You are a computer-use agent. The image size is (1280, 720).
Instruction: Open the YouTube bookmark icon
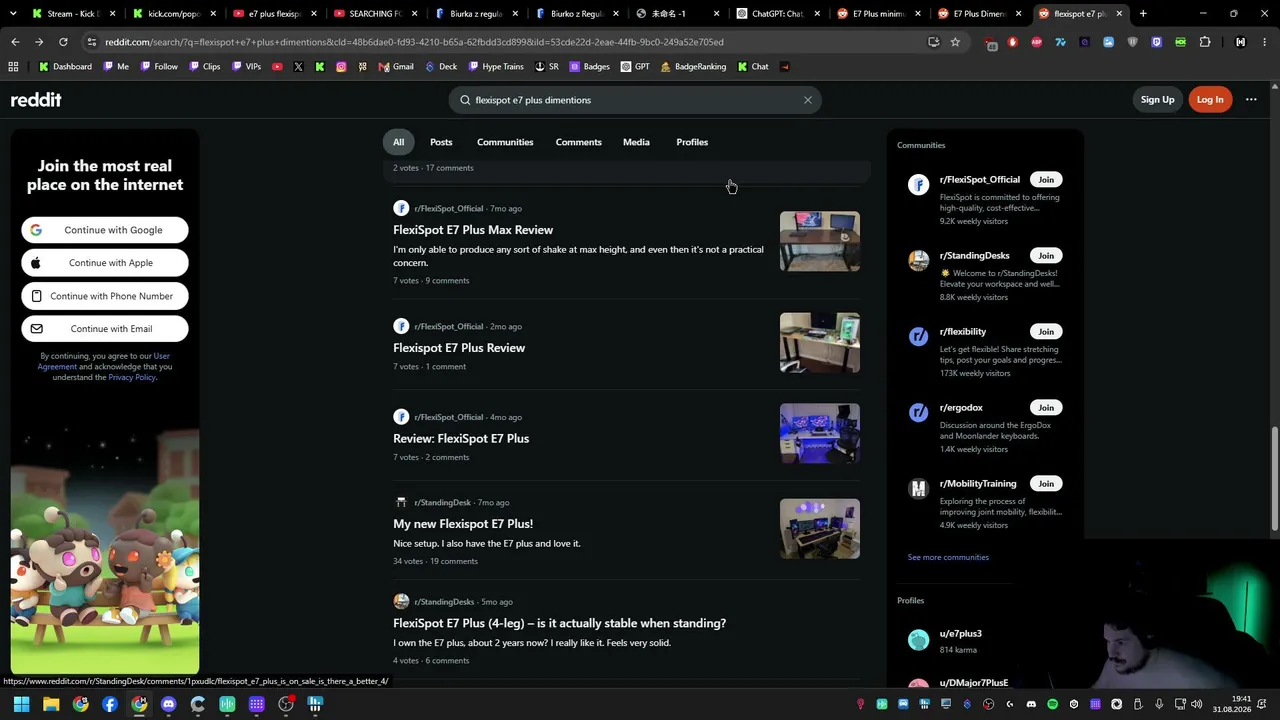[277, 67]
